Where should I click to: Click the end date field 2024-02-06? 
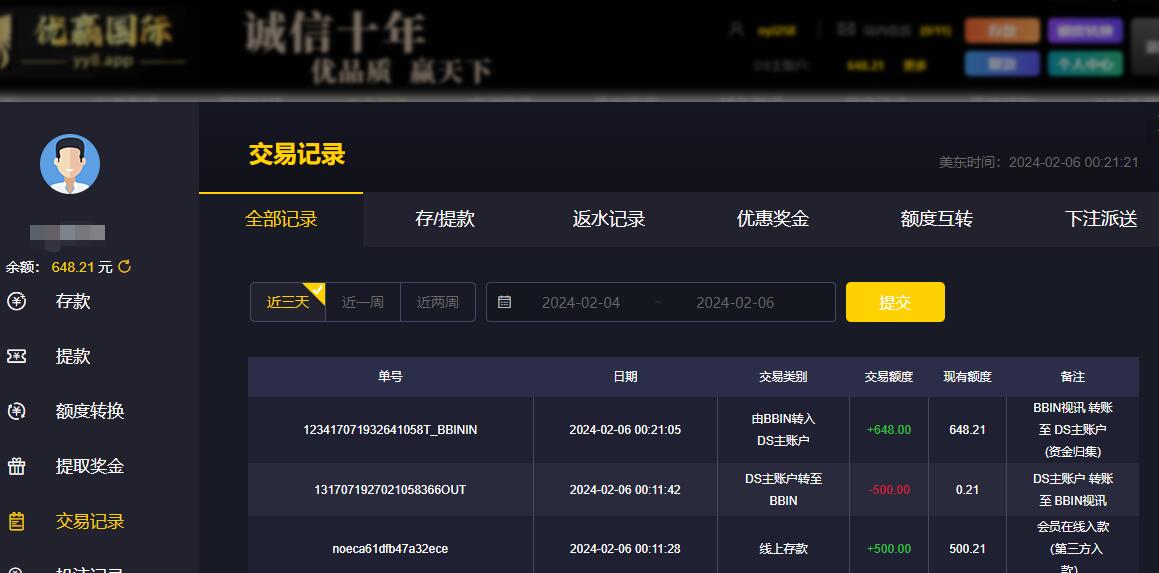click(x=735, y=302)
